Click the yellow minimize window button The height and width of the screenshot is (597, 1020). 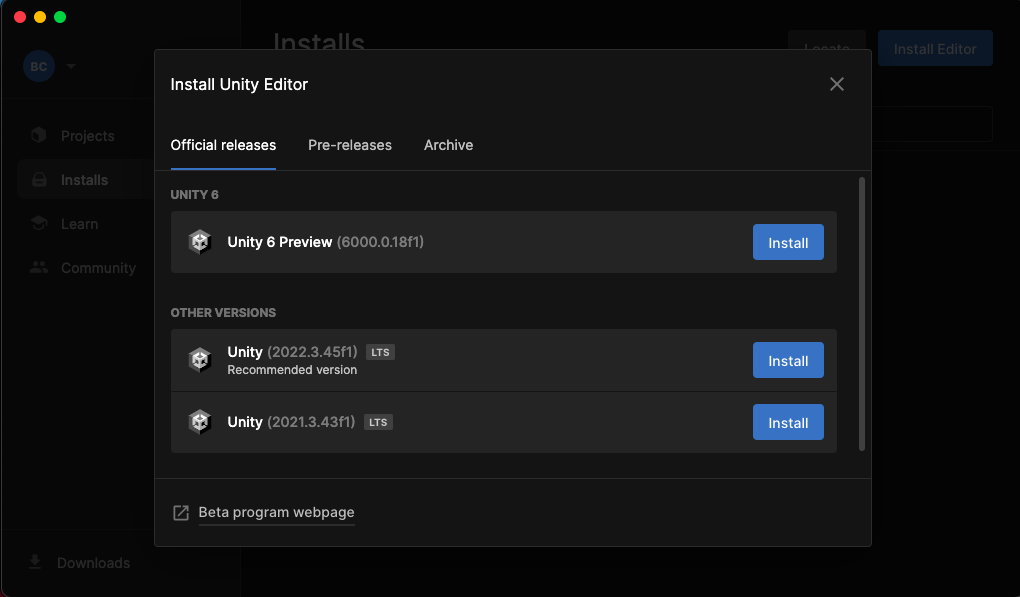coord(40,17)
